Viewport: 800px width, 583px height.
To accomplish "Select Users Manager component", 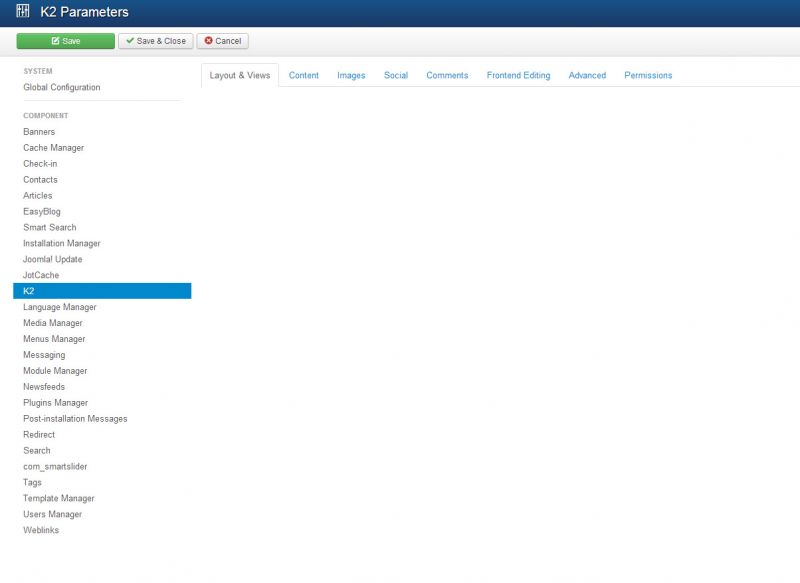I will click(x=53, y=514).
